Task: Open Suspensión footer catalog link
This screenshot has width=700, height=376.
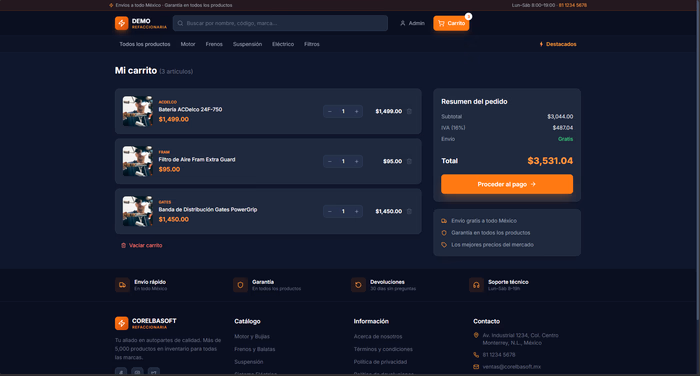Action: 249,362
